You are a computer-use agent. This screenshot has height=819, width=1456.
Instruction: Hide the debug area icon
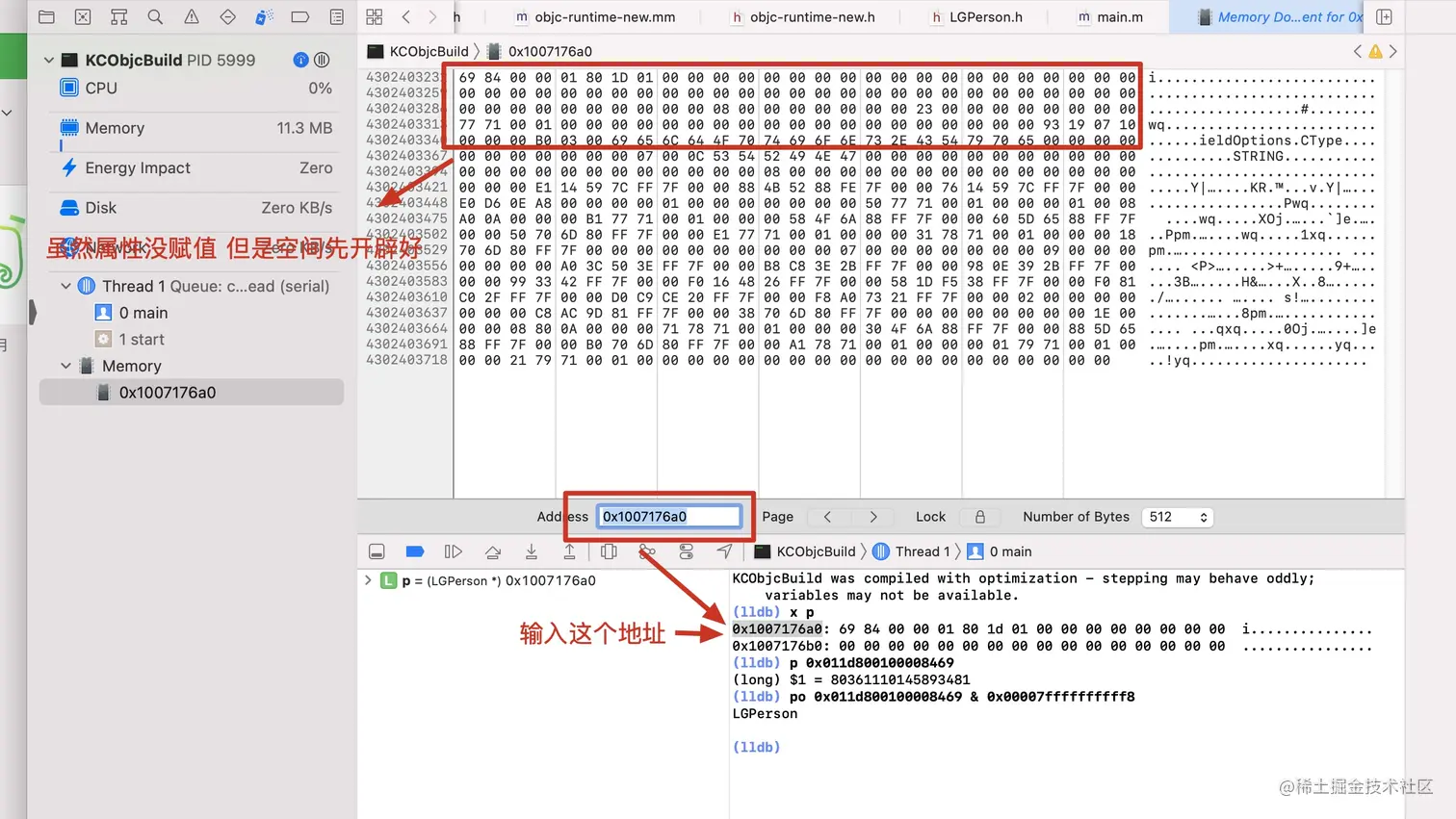[377, 551]
